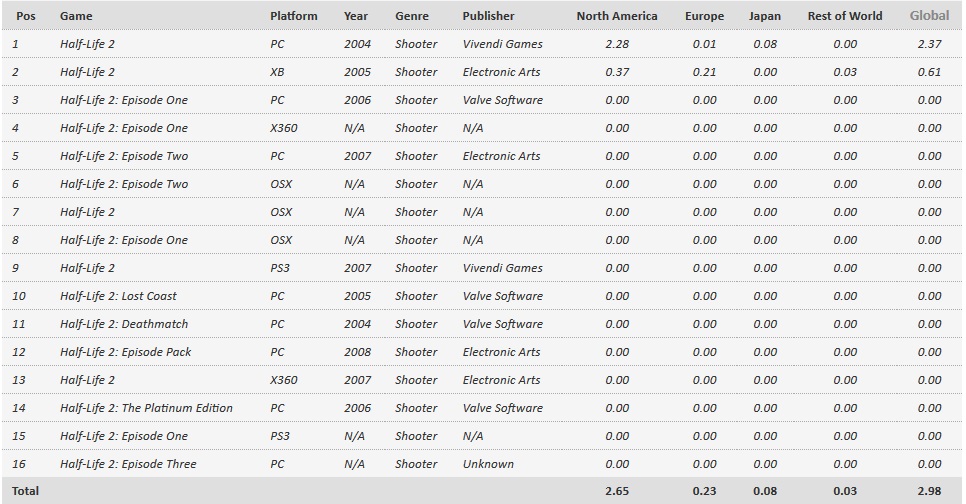Sort by the Platform column header
Screen dimensions: 966x504
(293, 16)
